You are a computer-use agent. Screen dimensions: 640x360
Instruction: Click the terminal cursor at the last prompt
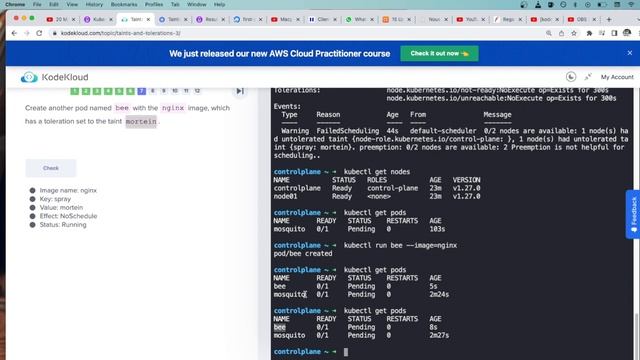coord(346,352)
